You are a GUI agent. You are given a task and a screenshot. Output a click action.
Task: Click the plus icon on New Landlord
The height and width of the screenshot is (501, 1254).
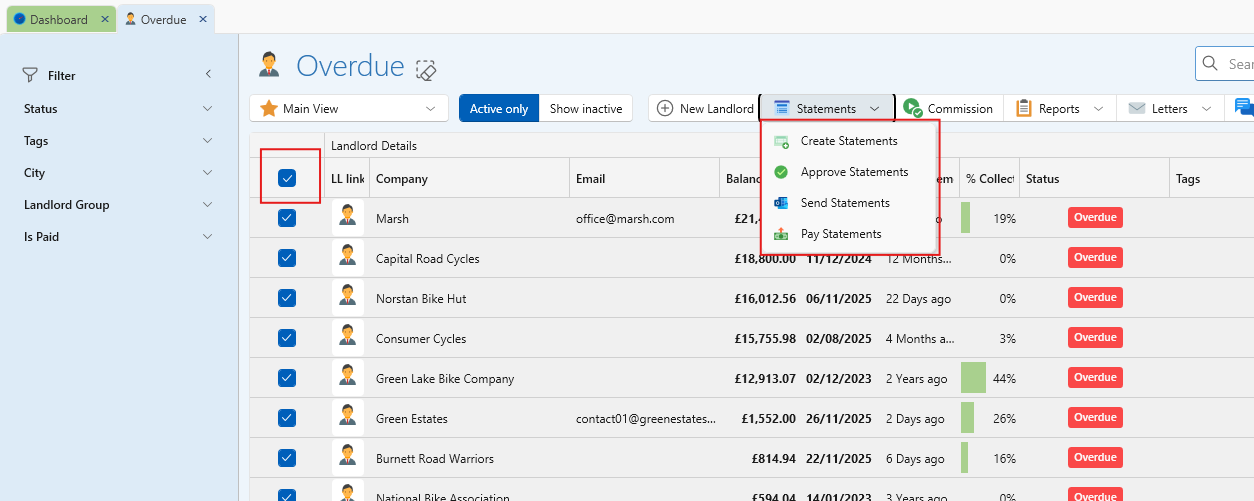665,108
